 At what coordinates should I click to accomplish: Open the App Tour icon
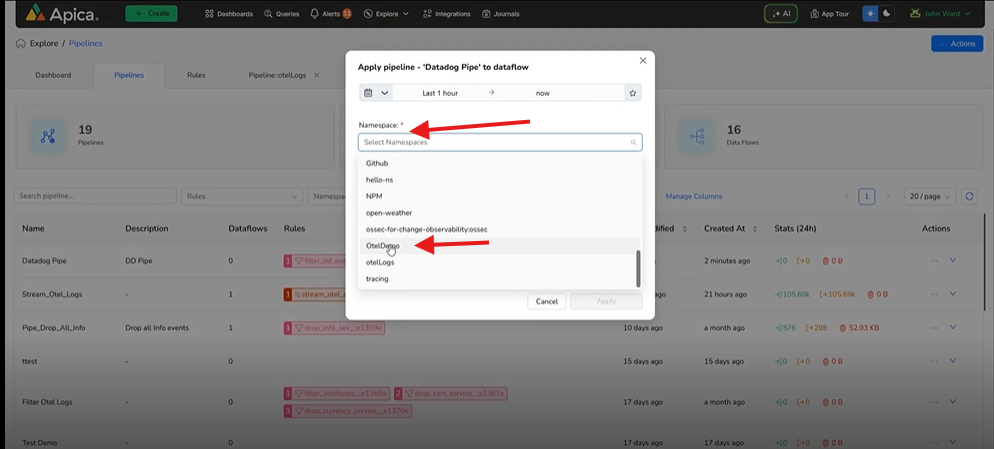point(815,14)
